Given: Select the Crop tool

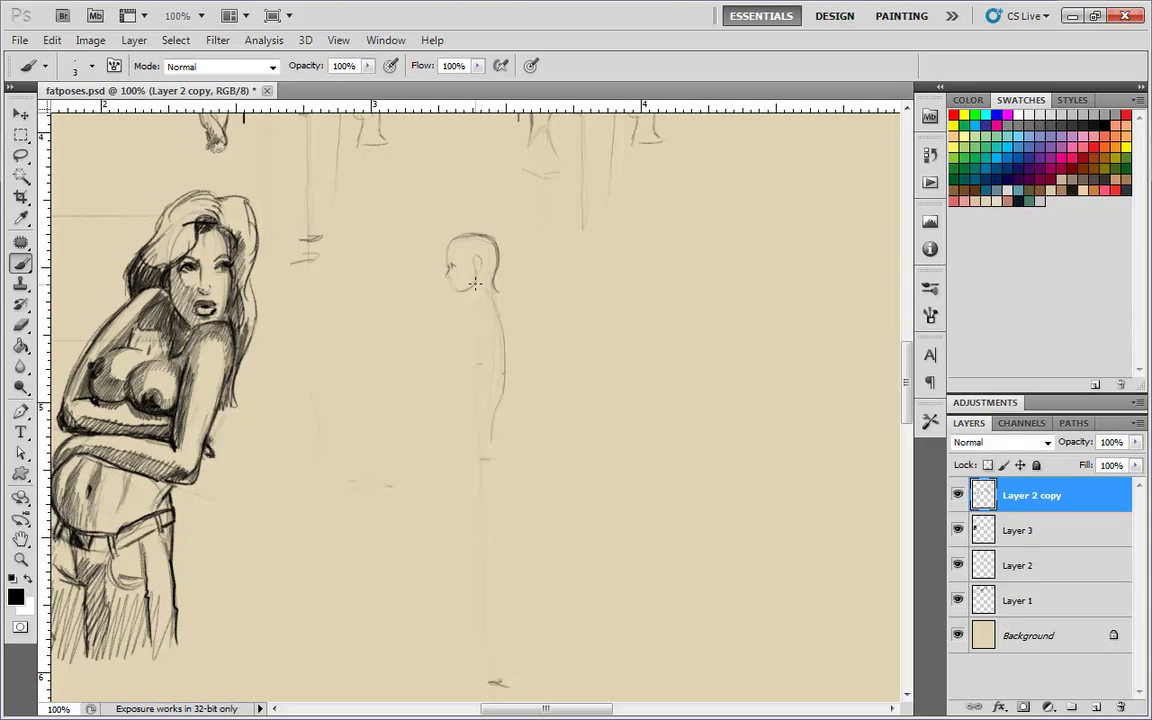Looking at the screenshot, I should (21, 197).
